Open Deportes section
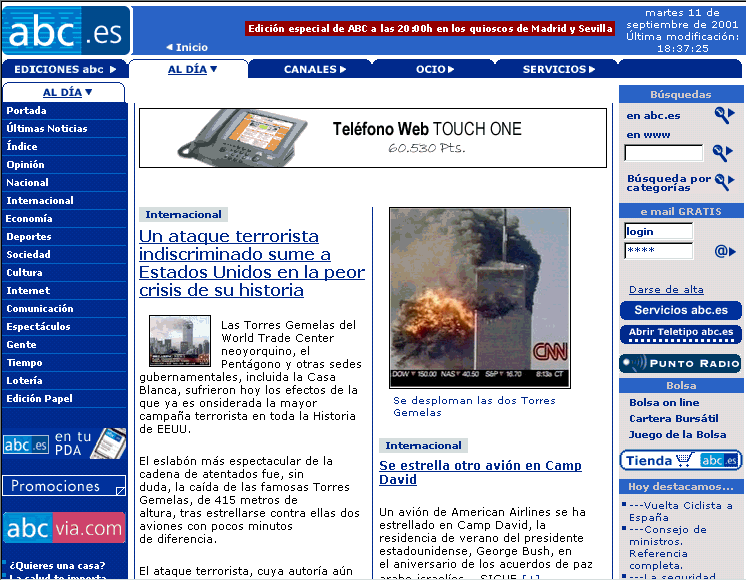Screen dimensions: 746x581 [x=29, y=237]
